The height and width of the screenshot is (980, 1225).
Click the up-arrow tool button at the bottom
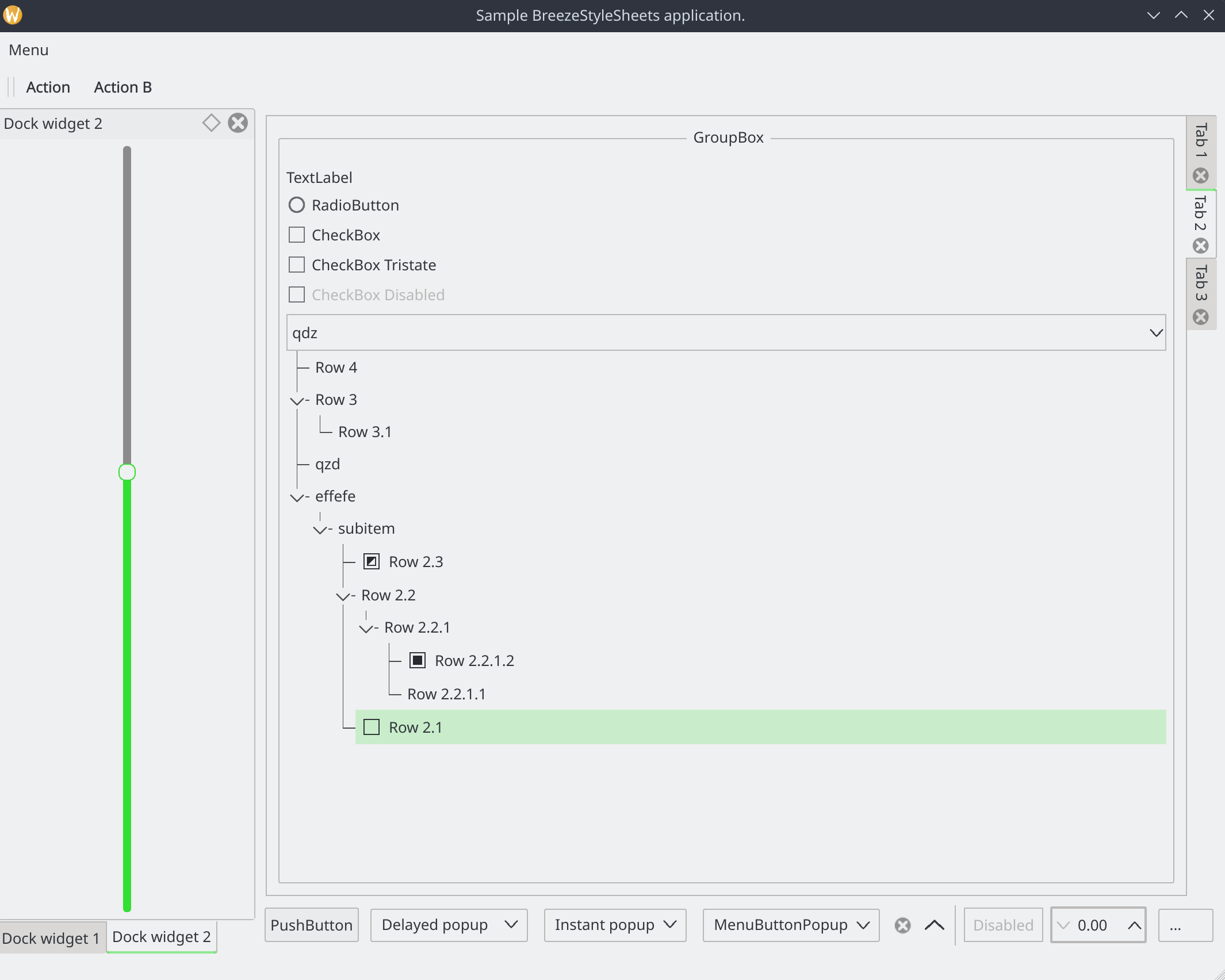pyautogui.click(x=935, y=925)
